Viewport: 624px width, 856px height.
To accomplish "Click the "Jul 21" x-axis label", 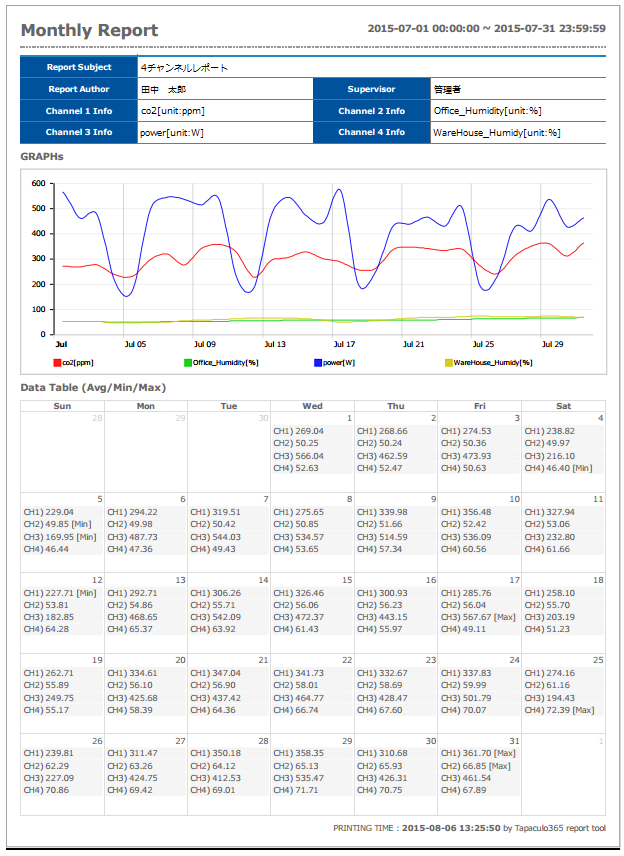I will point(413,344).
